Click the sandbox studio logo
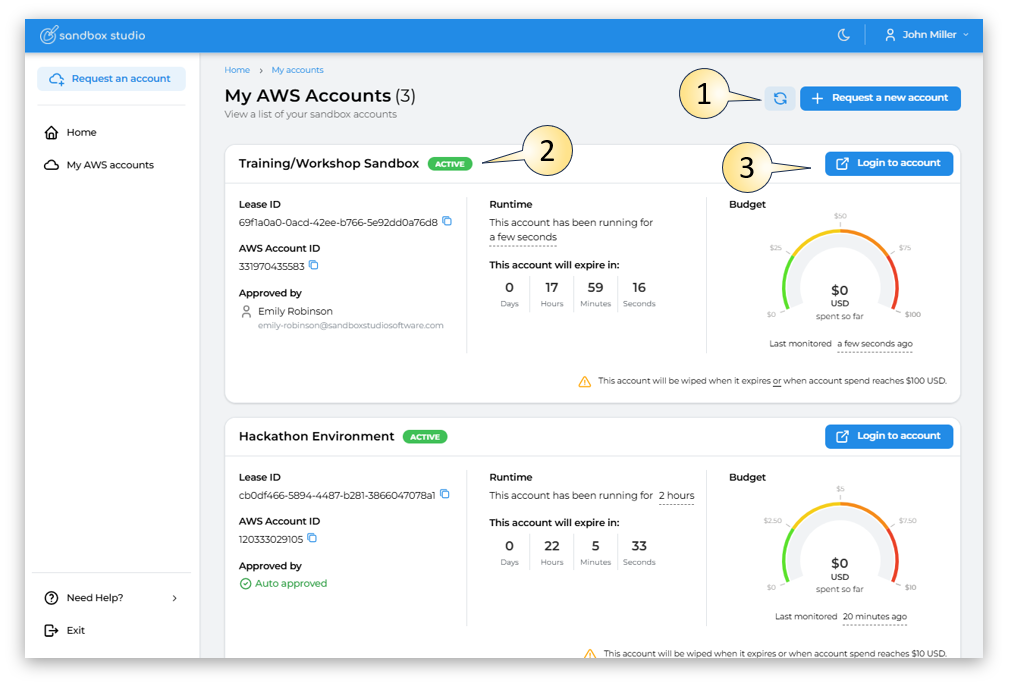This screenshot has width=1016, height=683. coord(93,35)
